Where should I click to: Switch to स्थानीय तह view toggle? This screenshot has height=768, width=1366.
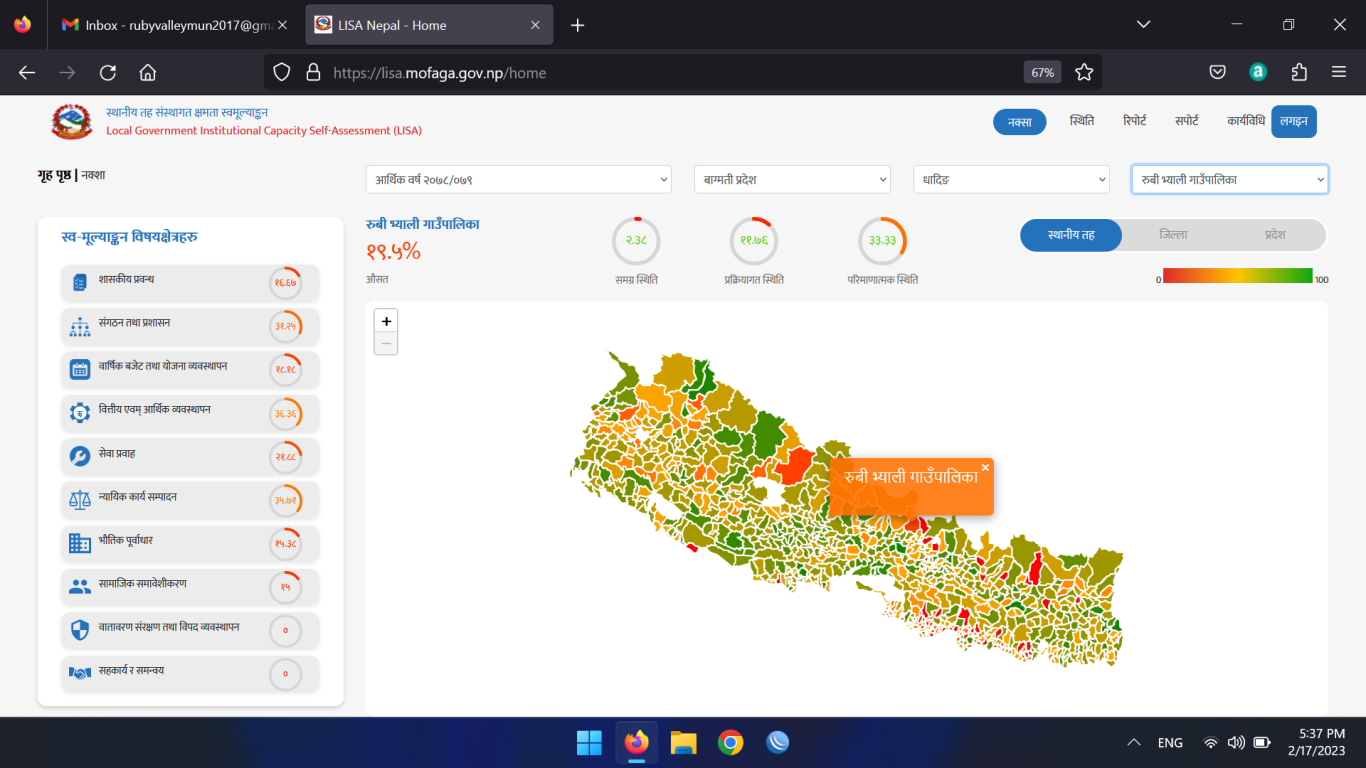[1071, 235]
